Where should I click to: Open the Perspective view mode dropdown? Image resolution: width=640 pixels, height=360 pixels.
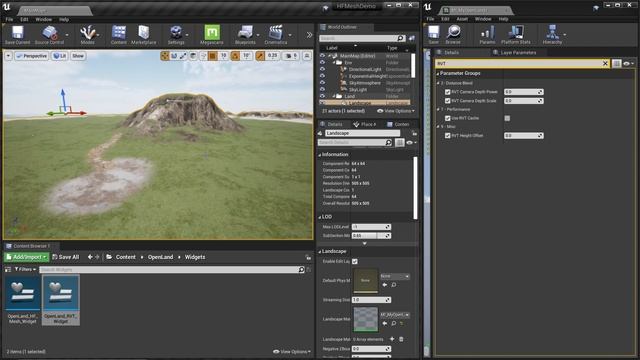(31, 56)
